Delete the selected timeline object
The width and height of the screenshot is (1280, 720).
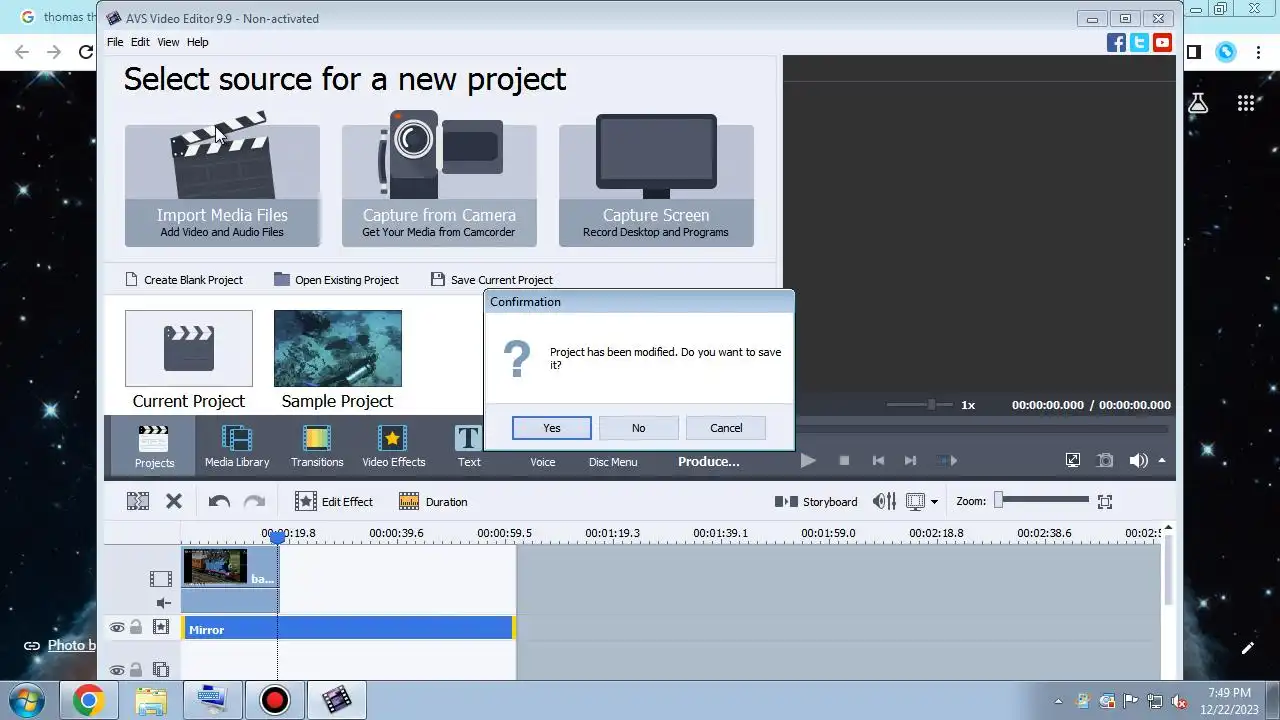click(174, 501)
